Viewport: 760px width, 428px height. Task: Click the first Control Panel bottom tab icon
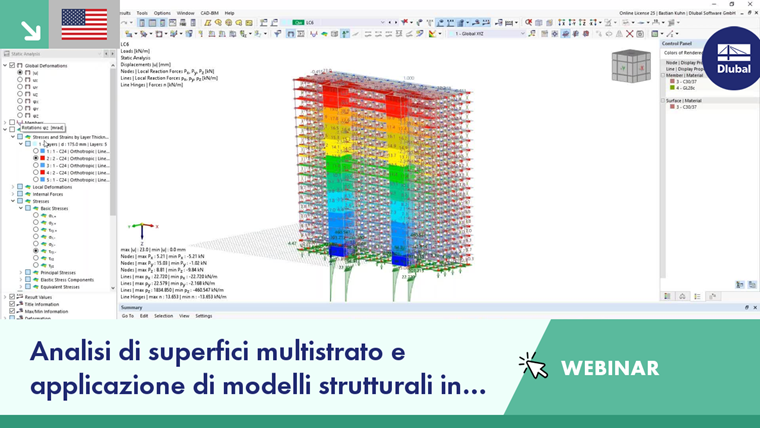tap(667, 296)
